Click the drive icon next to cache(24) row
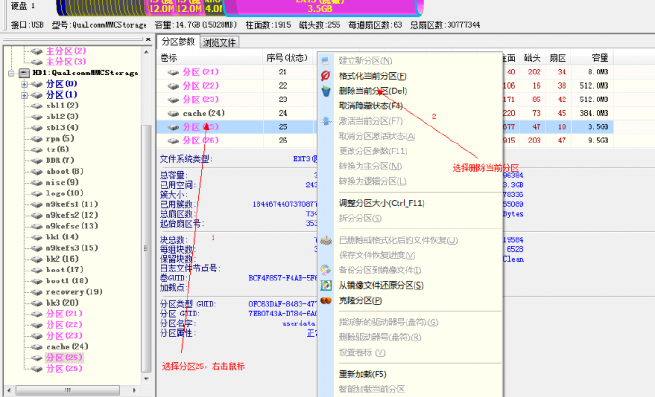The image size is (655, 397). pos(173,113)
